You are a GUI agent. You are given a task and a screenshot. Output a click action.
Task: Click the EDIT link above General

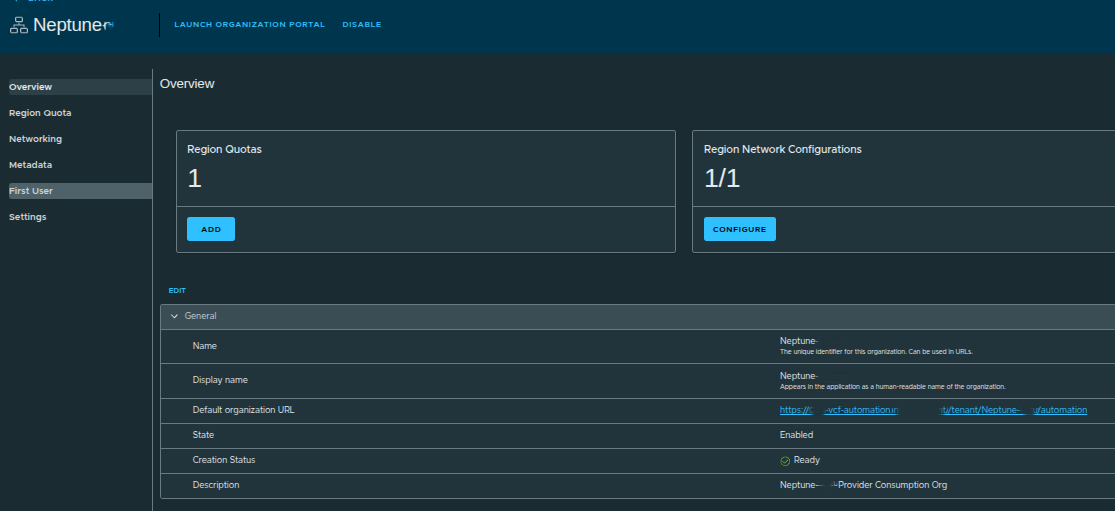pos(177,291)
